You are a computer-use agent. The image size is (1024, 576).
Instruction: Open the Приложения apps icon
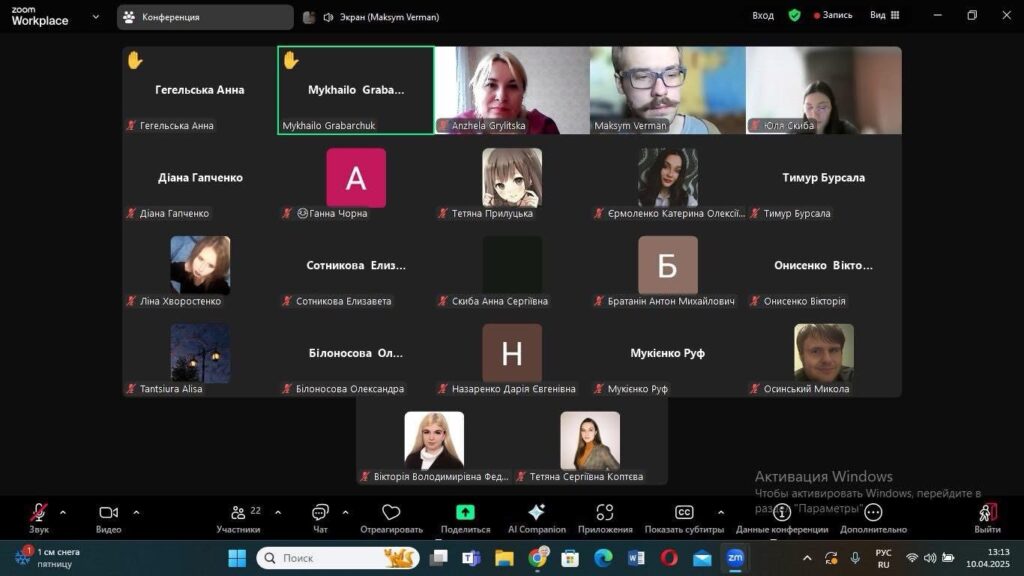(x=605, y=513)
